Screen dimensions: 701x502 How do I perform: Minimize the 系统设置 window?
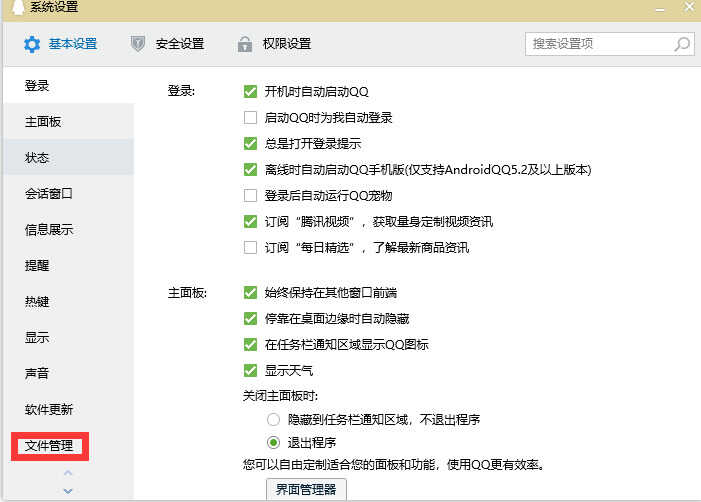coord(660,9)
